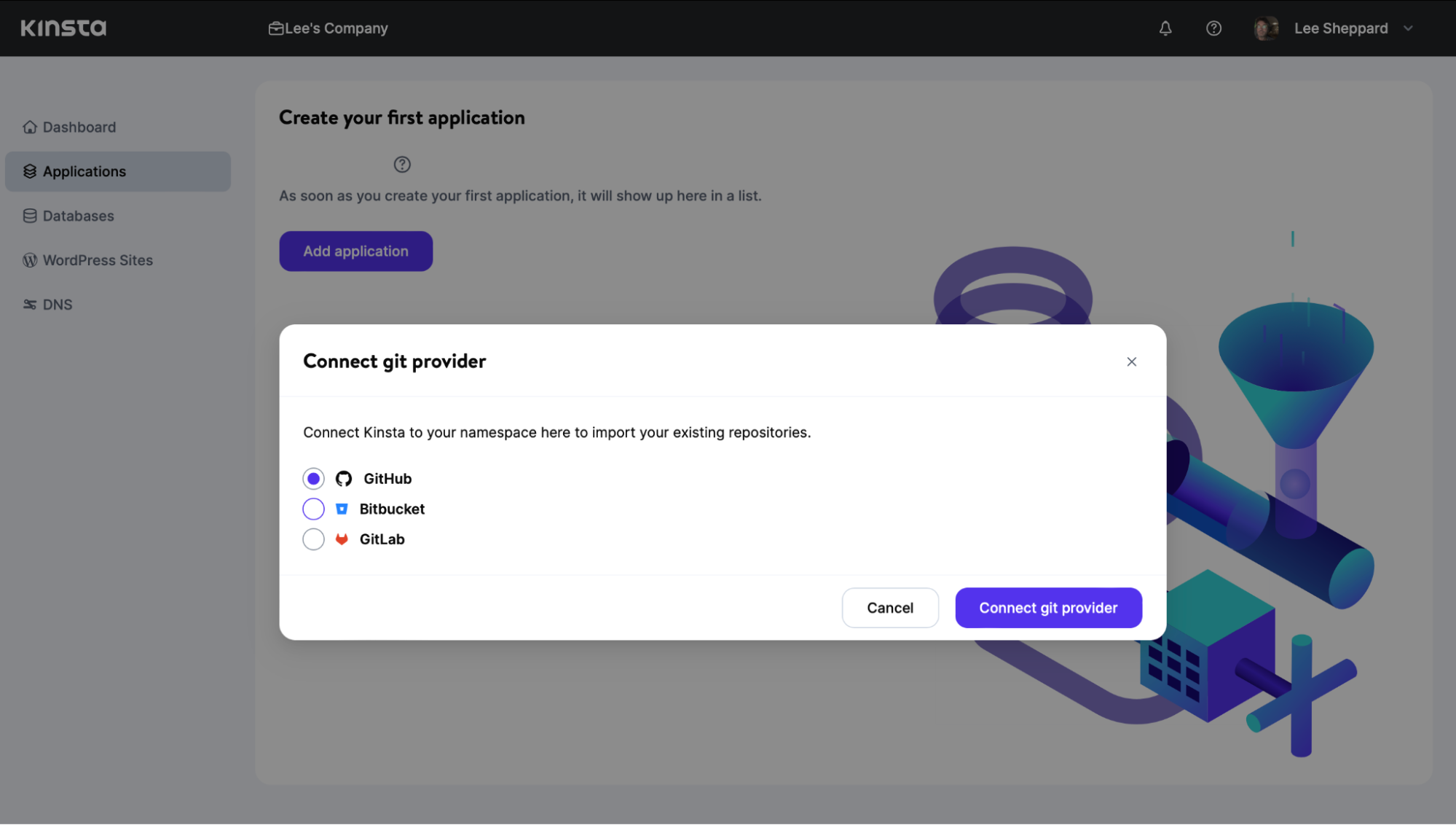Click the notifications bell icon

[x=1165, y=28]
